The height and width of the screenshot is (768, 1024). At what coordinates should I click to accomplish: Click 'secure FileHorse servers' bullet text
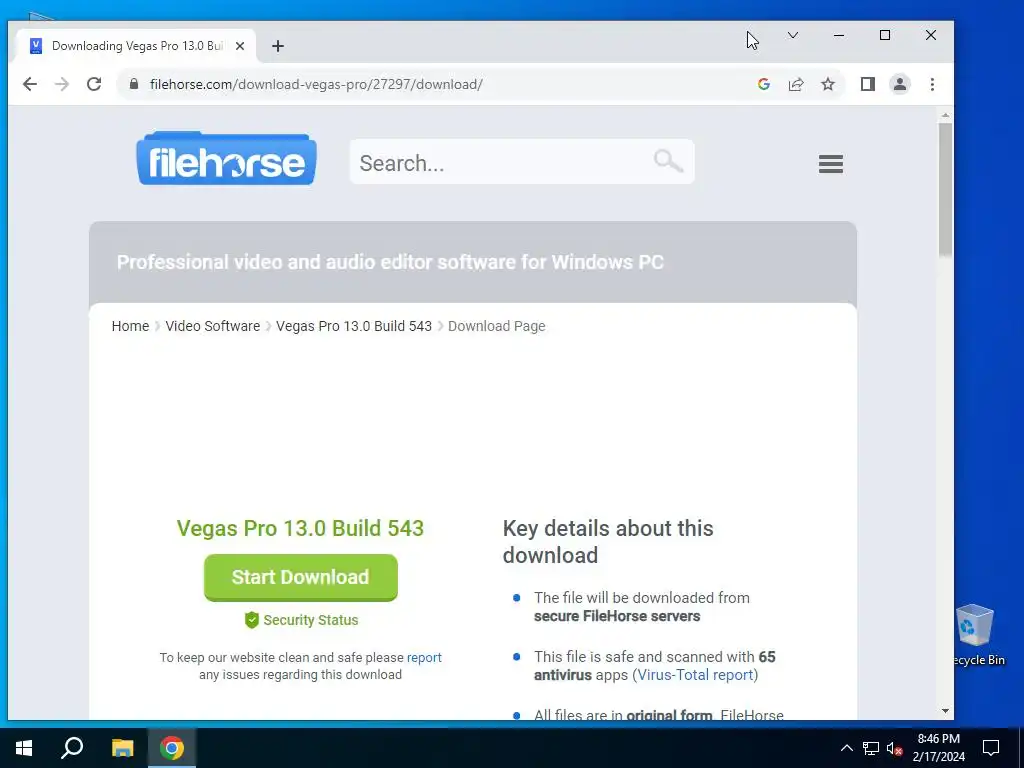point(616,616)
